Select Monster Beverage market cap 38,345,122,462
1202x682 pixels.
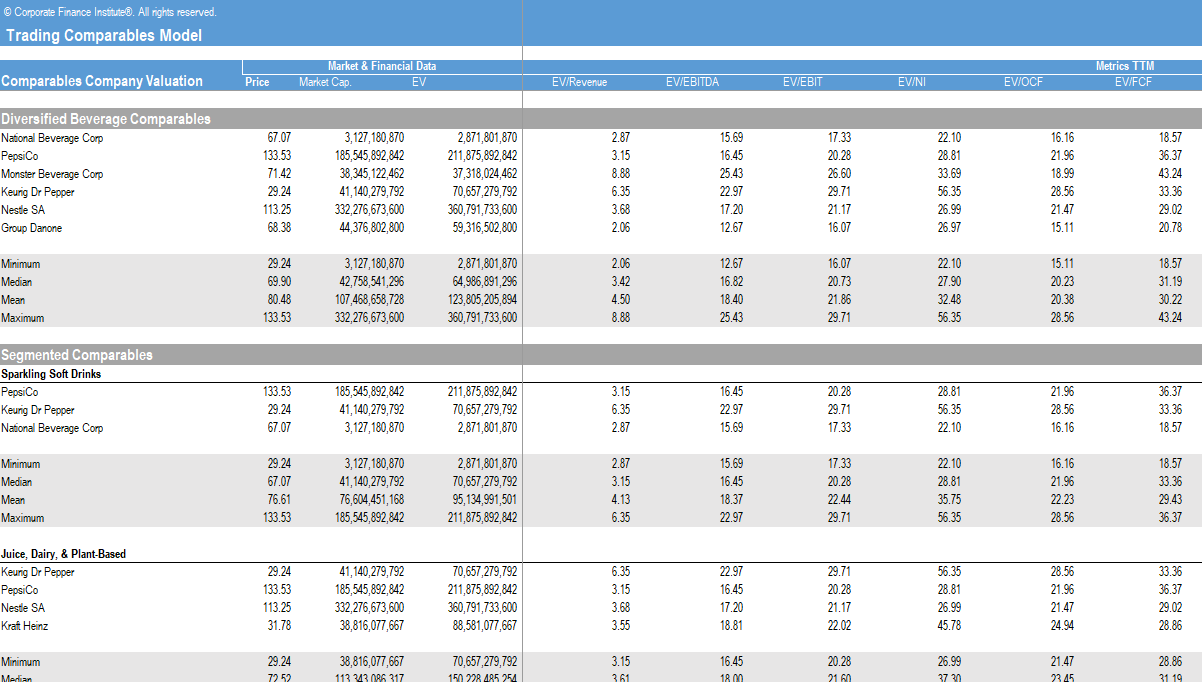[x=371, y=174]
